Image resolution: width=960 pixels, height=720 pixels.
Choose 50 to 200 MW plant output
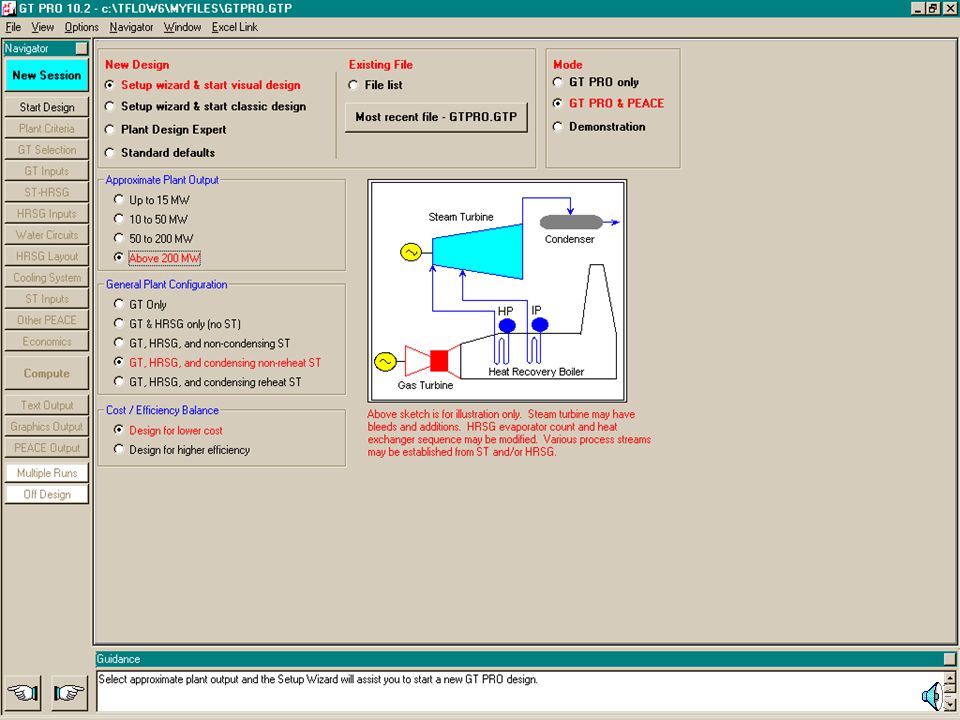(154, 239)
